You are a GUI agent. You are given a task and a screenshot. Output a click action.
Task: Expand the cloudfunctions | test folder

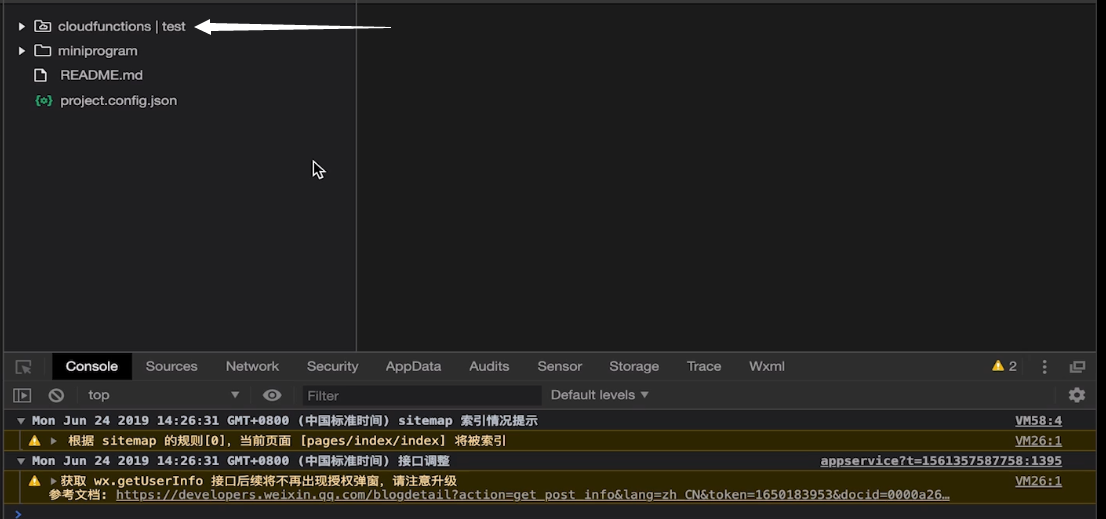(x=21, y=27)
